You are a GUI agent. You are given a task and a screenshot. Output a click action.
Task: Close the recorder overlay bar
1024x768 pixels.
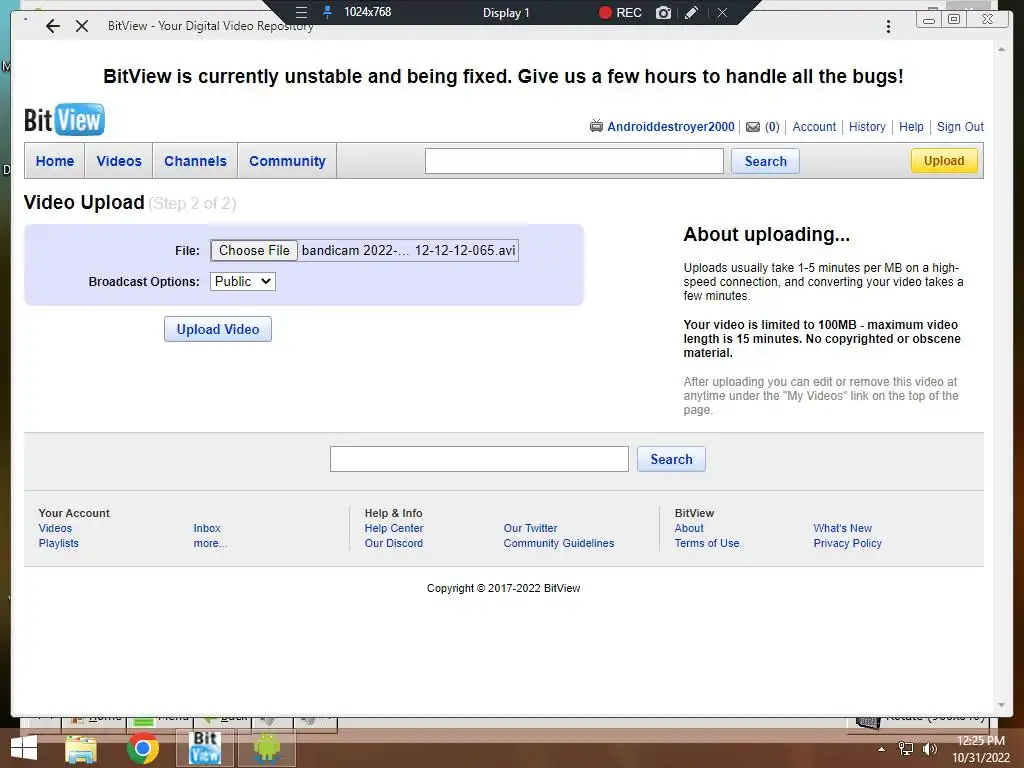tap(722, 12)
